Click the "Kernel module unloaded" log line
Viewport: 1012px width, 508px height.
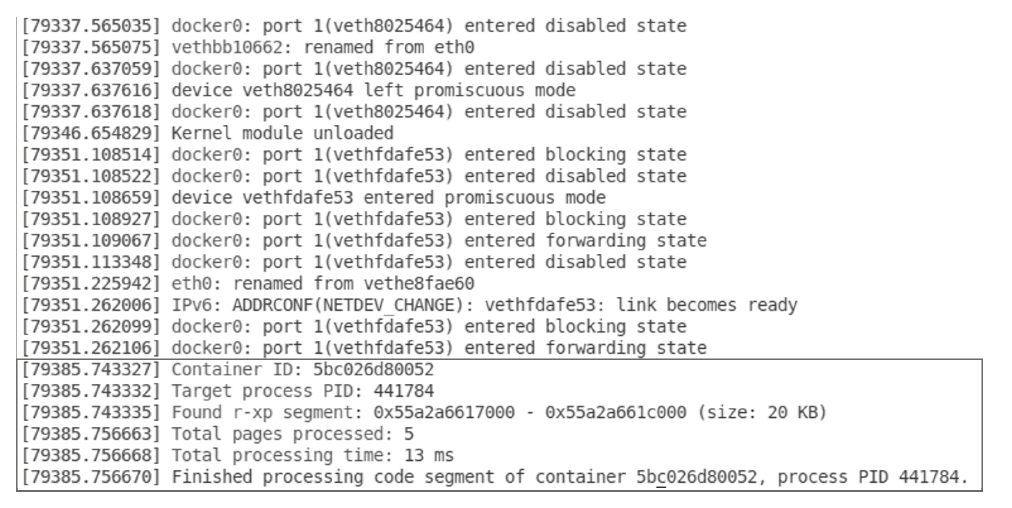pos(283,133)
